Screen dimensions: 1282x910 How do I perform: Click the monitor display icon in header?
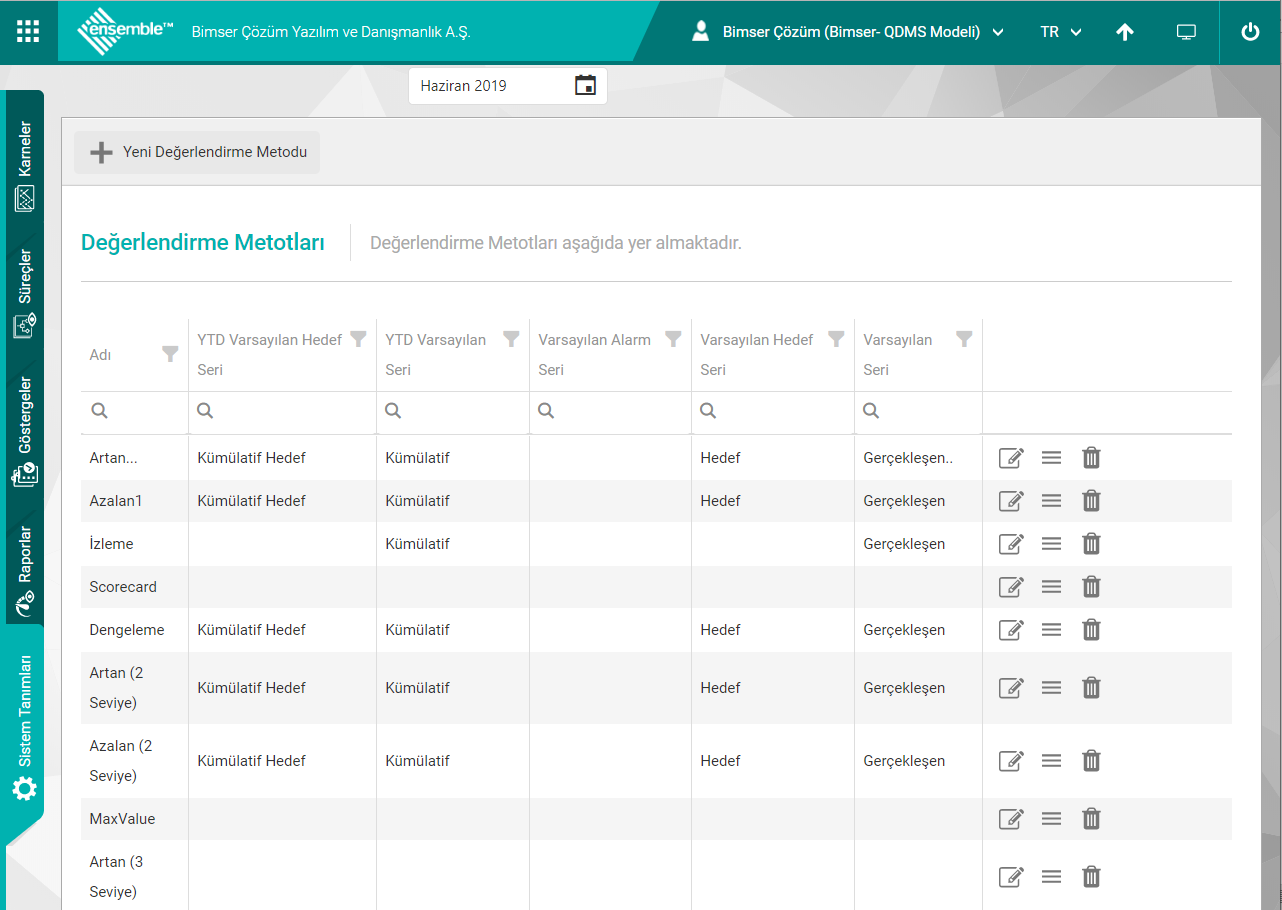[1186, 32]
